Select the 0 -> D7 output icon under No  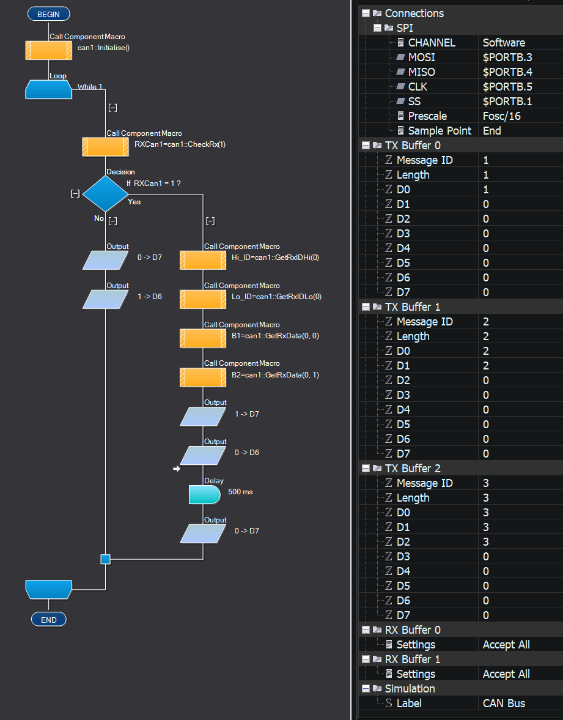105,260
